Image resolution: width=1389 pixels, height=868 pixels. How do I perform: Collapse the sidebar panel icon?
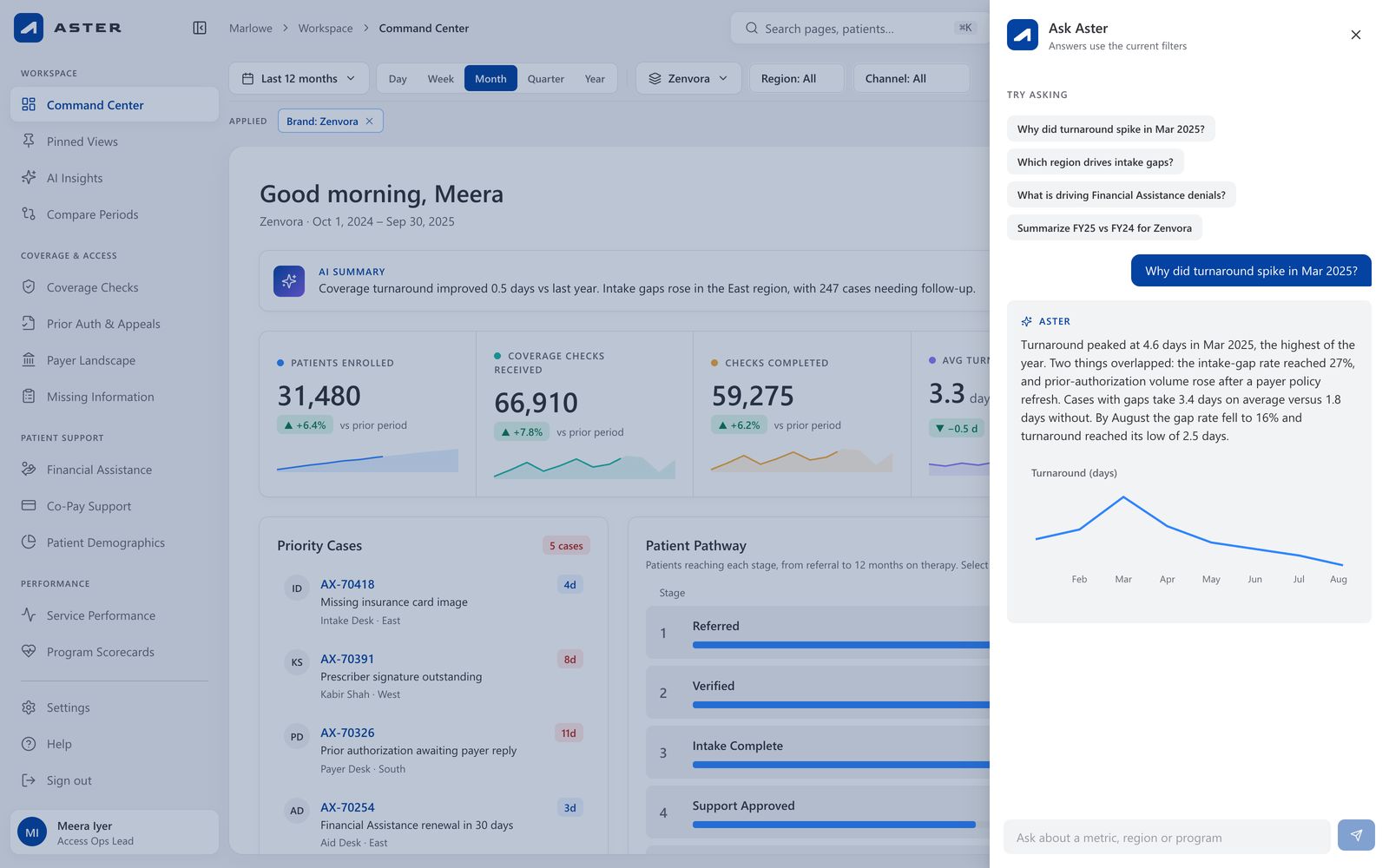click(x=200, y=28)
